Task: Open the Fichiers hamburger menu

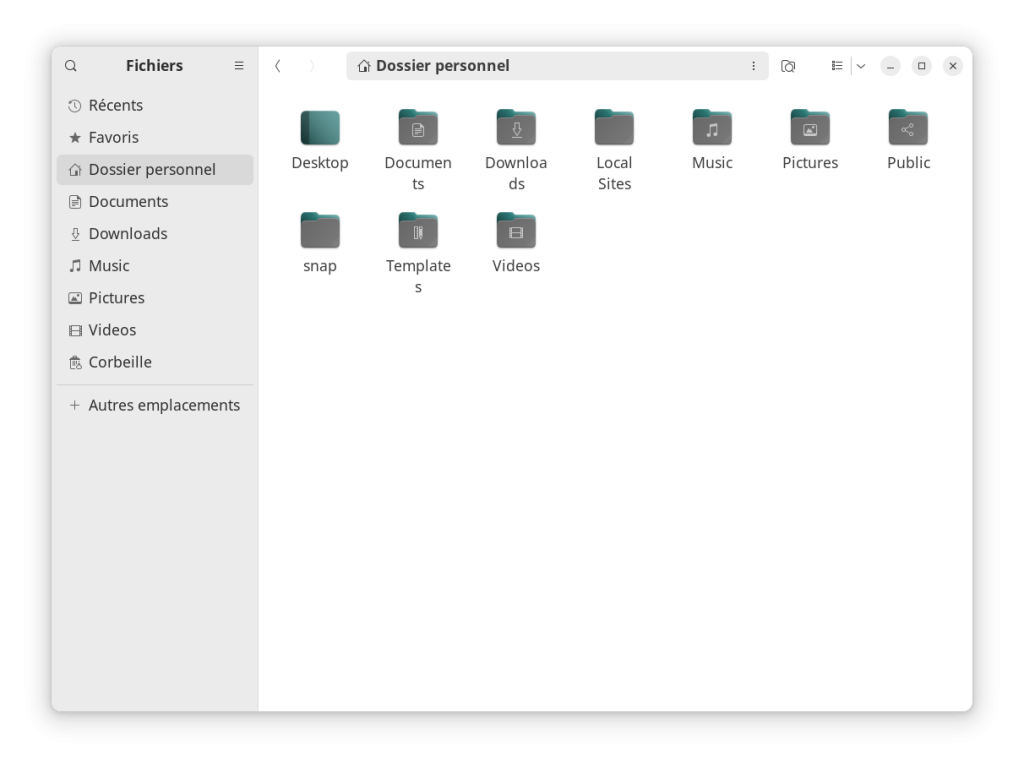Action: [x=239, y=66]
